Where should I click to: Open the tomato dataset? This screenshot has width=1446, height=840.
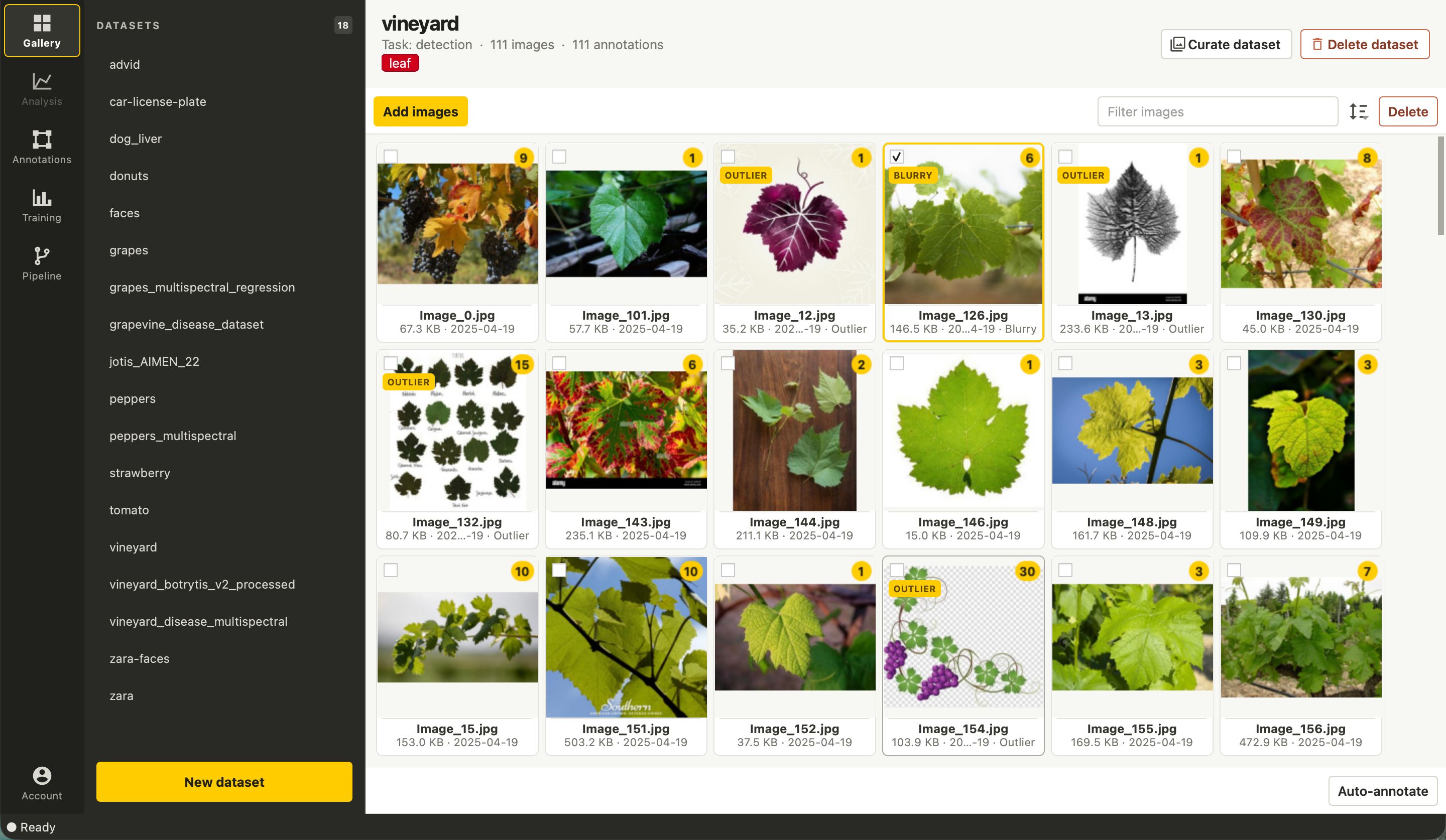coord(224,510)
